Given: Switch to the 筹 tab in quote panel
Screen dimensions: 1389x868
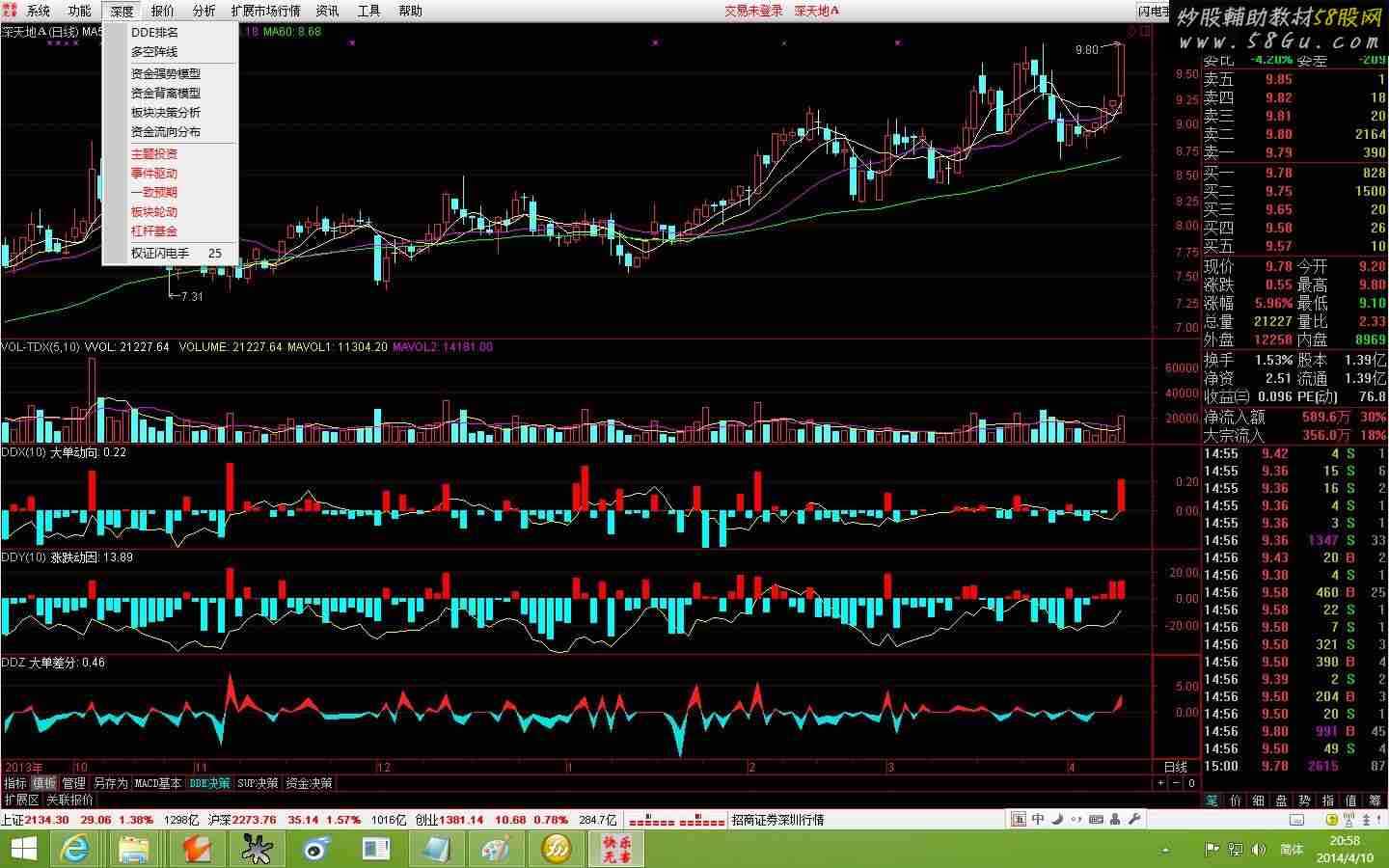Looking at the screenshot, I should coord(1375,800).
